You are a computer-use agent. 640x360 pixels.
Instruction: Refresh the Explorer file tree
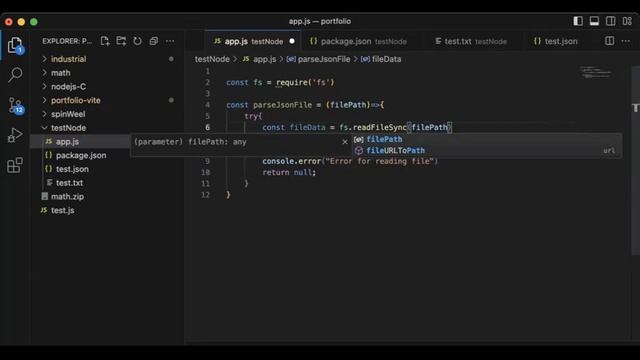(x=138, y=41)
